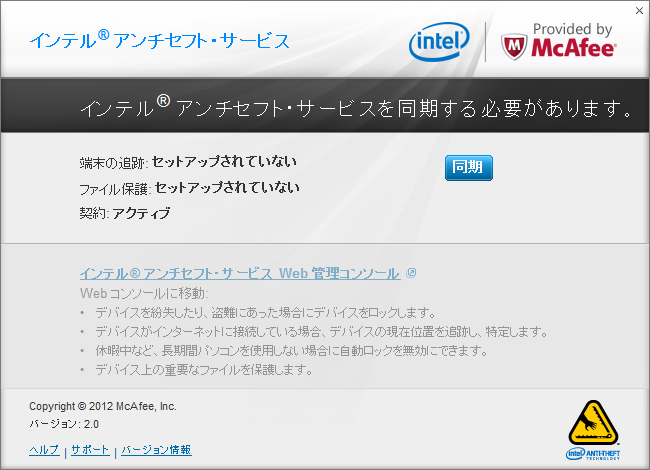Click the external-link icon beside Web console link
Image resolution: width=650 pixels, height=470 pixels.
(411, 273)
